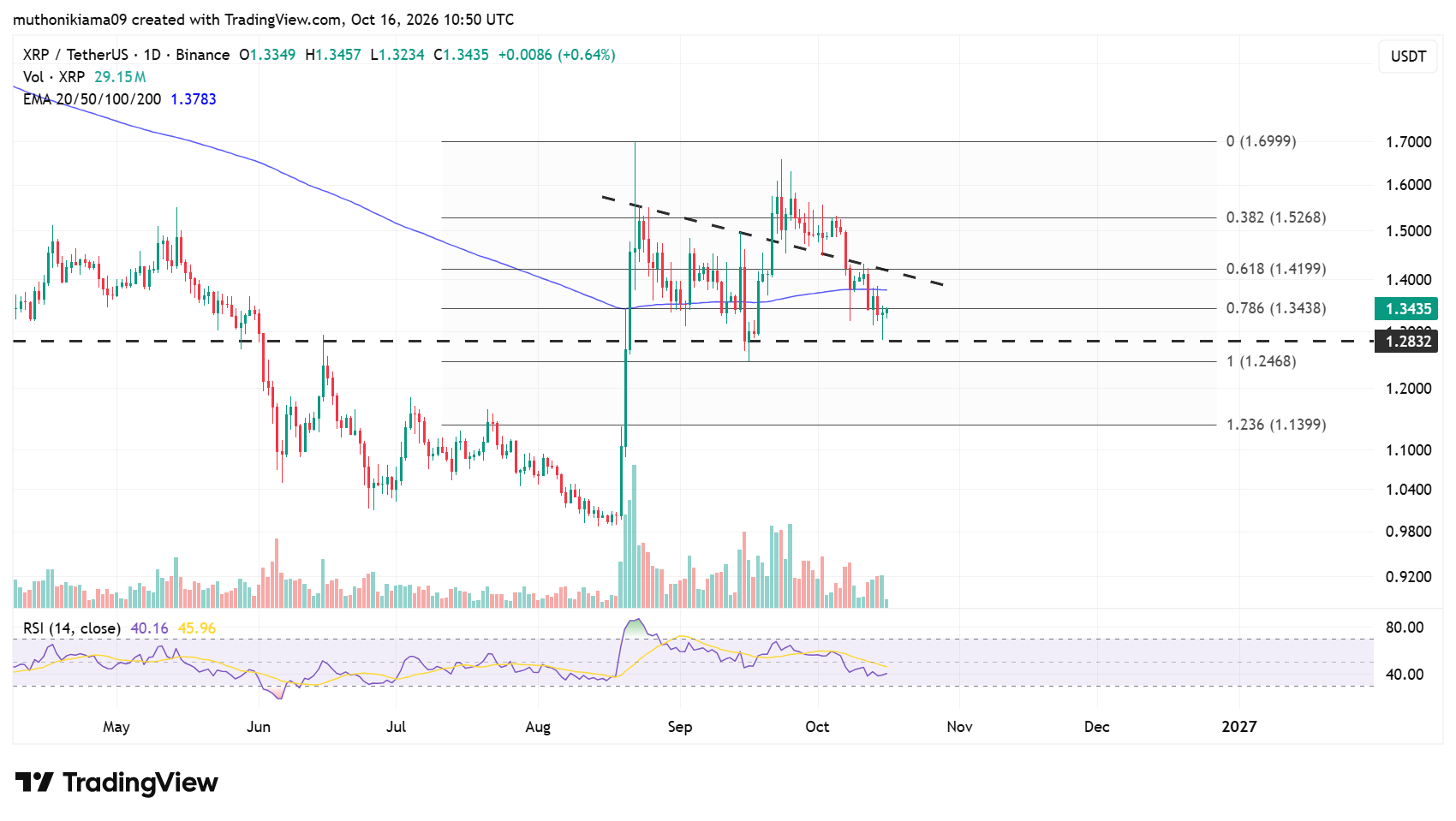
Task: Click the +0.0086 (+0.64%) change value
Action: click(557, 55)
